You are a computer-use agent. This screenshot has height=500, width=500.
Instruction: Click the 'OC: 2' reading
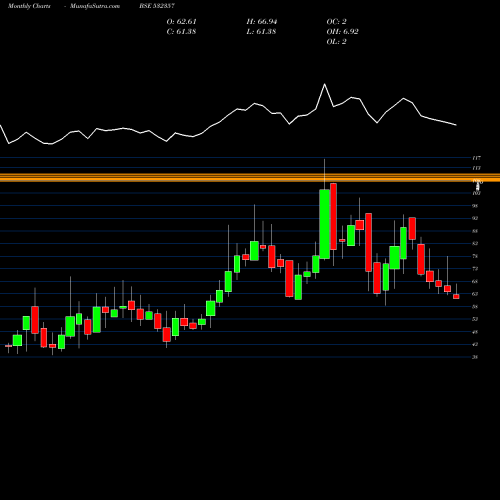[x=336, y=22]
